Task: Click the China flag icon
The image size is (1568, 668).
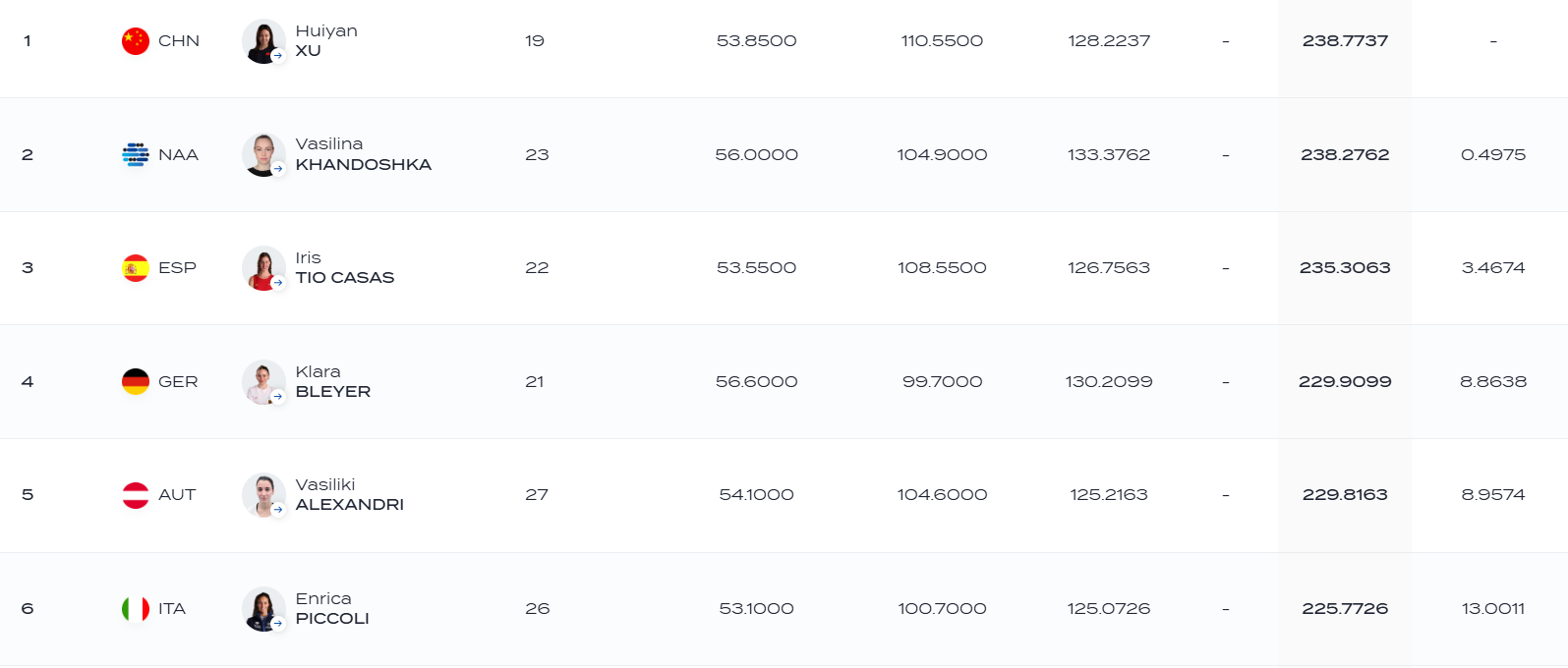Action: [136, 41]
